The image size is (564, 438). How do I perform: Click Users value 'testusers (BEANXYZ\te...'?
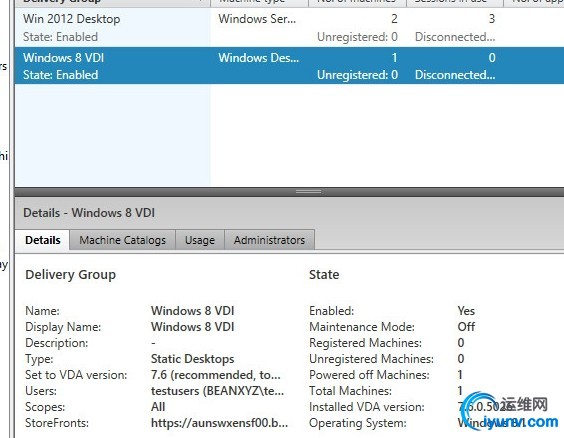tap(217, 391)
